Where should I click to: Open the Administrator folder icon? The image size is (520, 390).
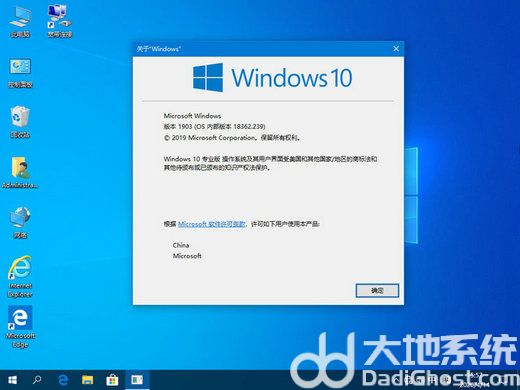pyautogui.click(x=20, y=173)
